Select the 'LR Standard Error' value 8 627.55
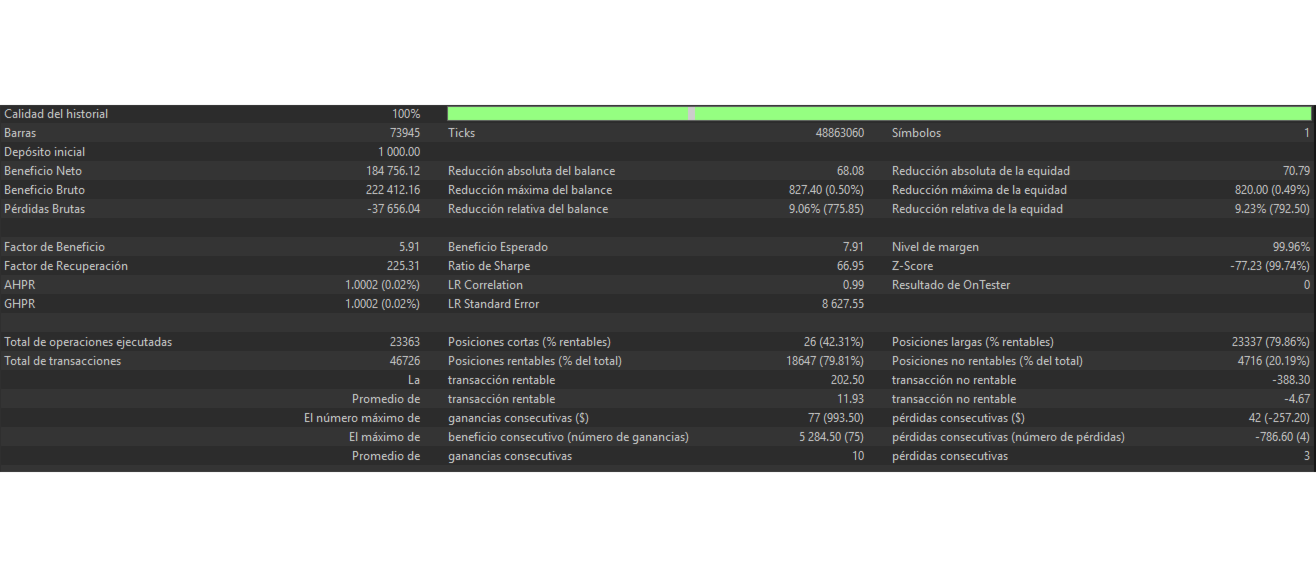Screen dimensions: 1316x564 pos(843,304)
